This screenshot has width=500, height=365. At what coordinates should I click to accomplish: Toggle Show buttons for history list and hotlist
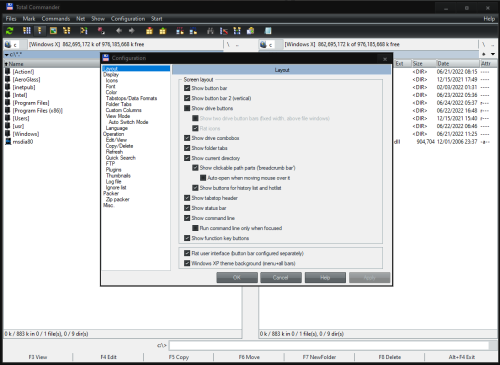click(195, 188)
